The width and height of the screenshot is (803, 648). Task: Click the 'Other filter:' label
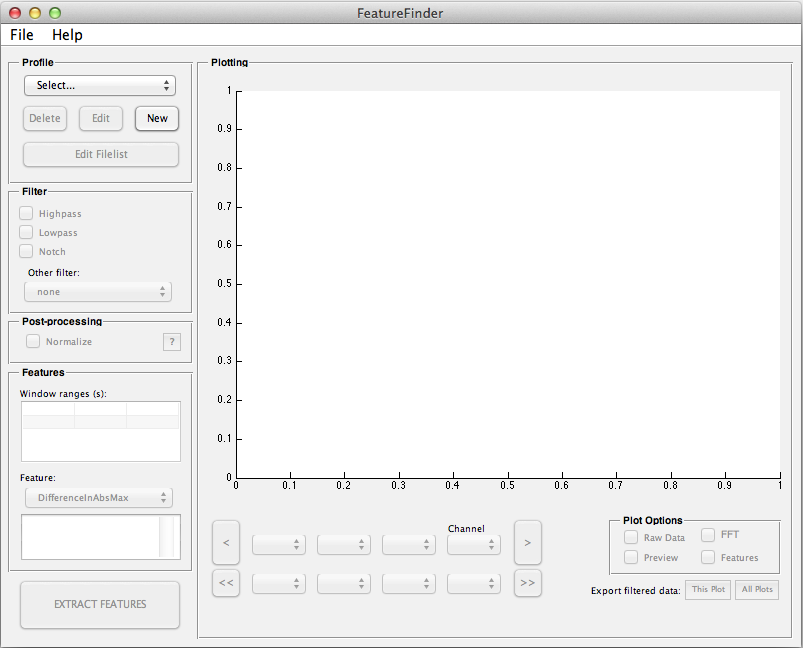point(54,273)
